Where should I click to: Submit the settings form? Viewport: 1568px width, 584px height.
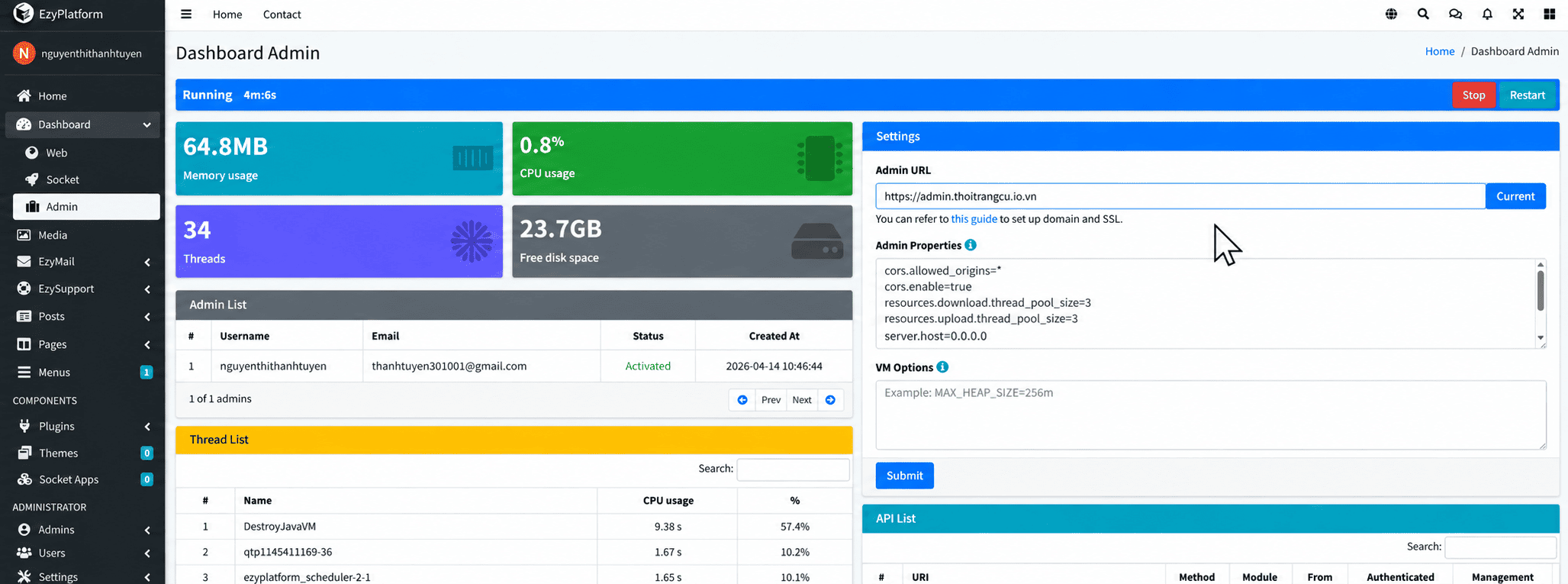(x=904, y=476)
